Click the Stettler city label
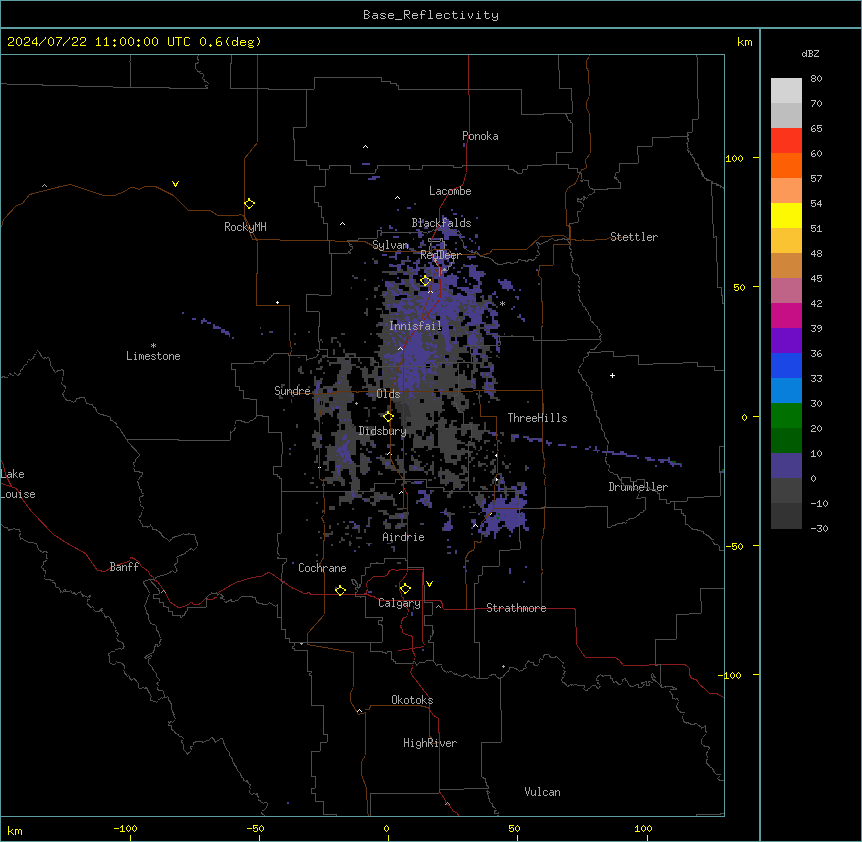The width and height of the screenshot is (862, 842). (633, 237)
